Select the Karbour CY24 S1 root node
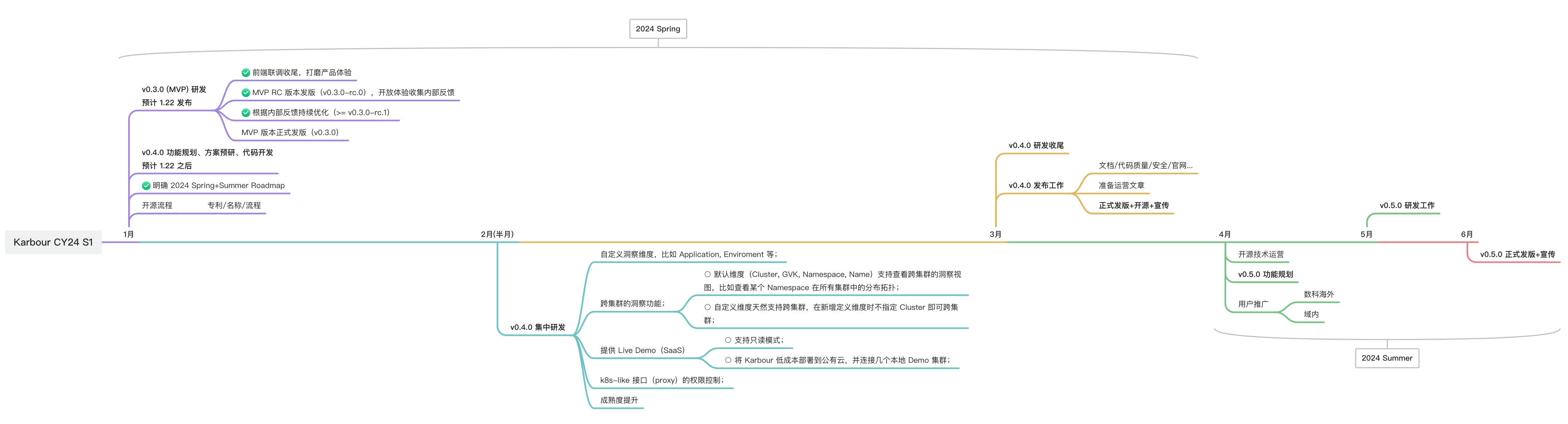Viewport: 1568px width, 424px height. point(54,242)
